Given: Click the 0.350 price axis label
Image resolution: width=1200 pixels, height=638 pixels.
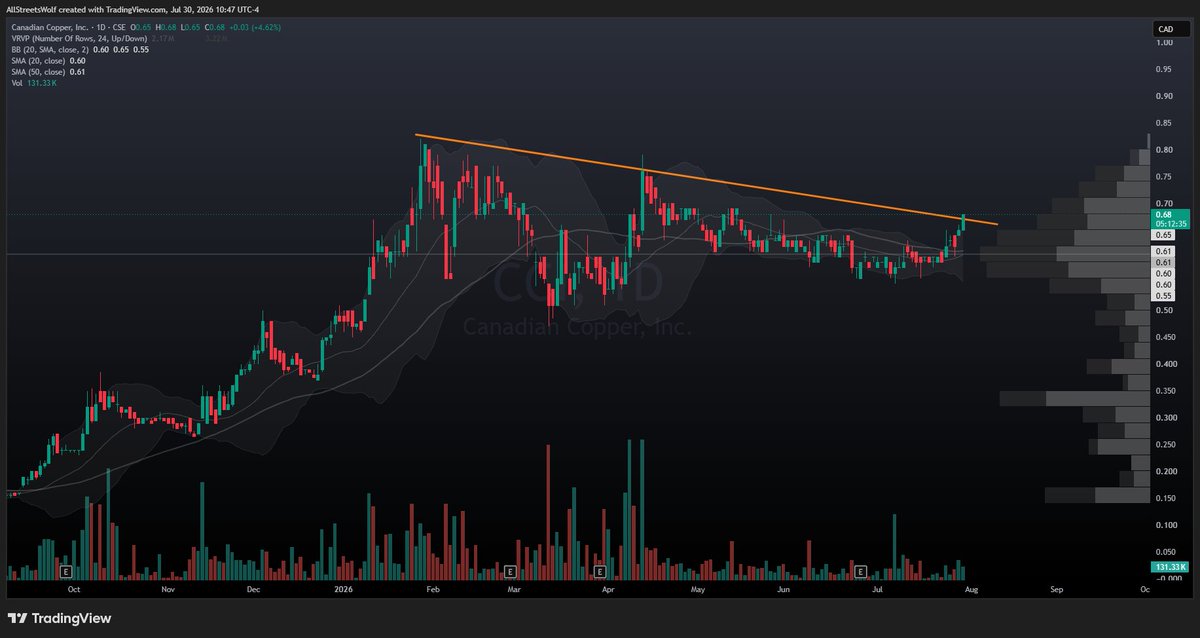Looking at the screenshot, I should [x=1165, y=391].
